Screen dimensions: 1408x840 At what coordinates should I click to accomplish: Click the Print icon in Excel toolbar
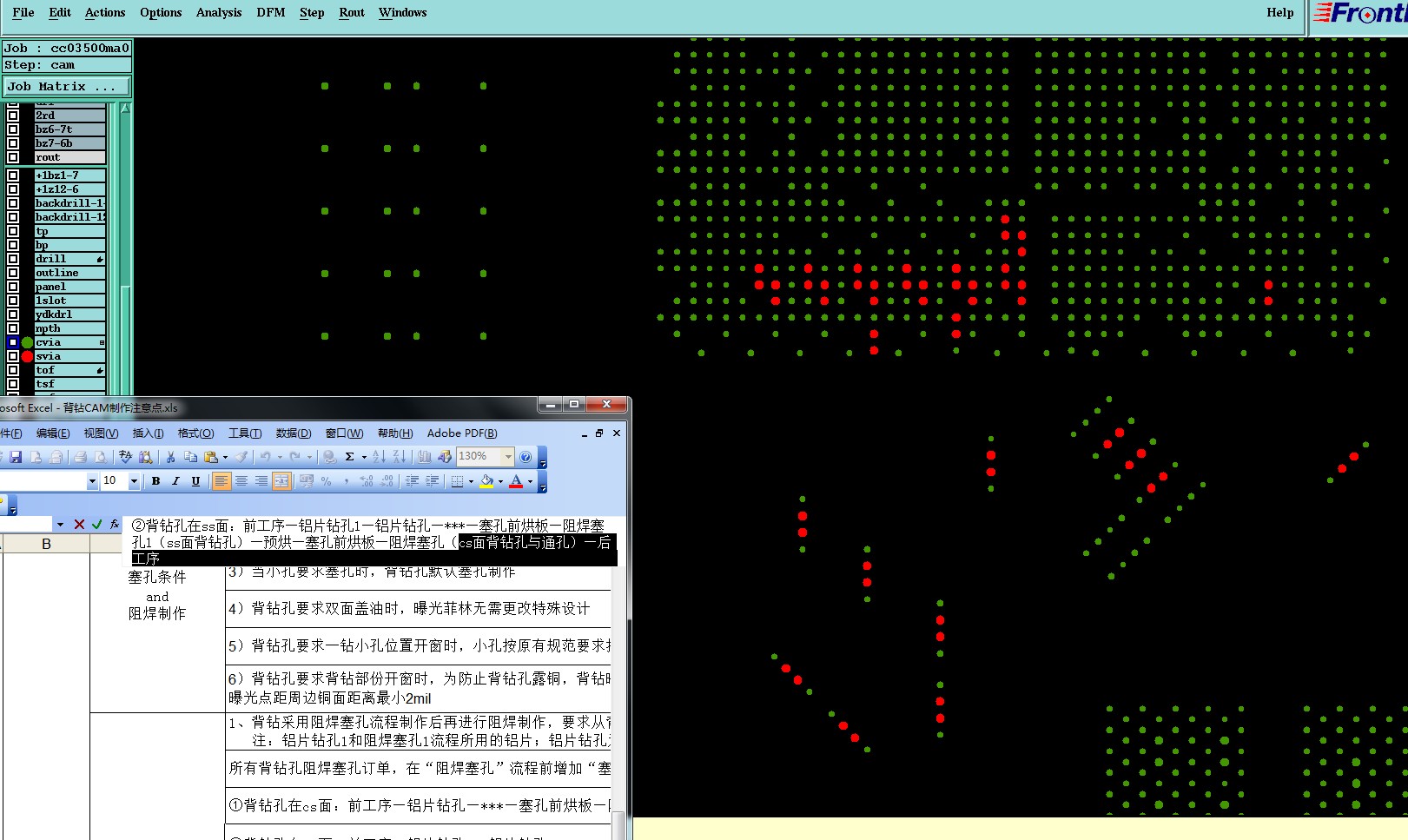click(x=80, y=457)
